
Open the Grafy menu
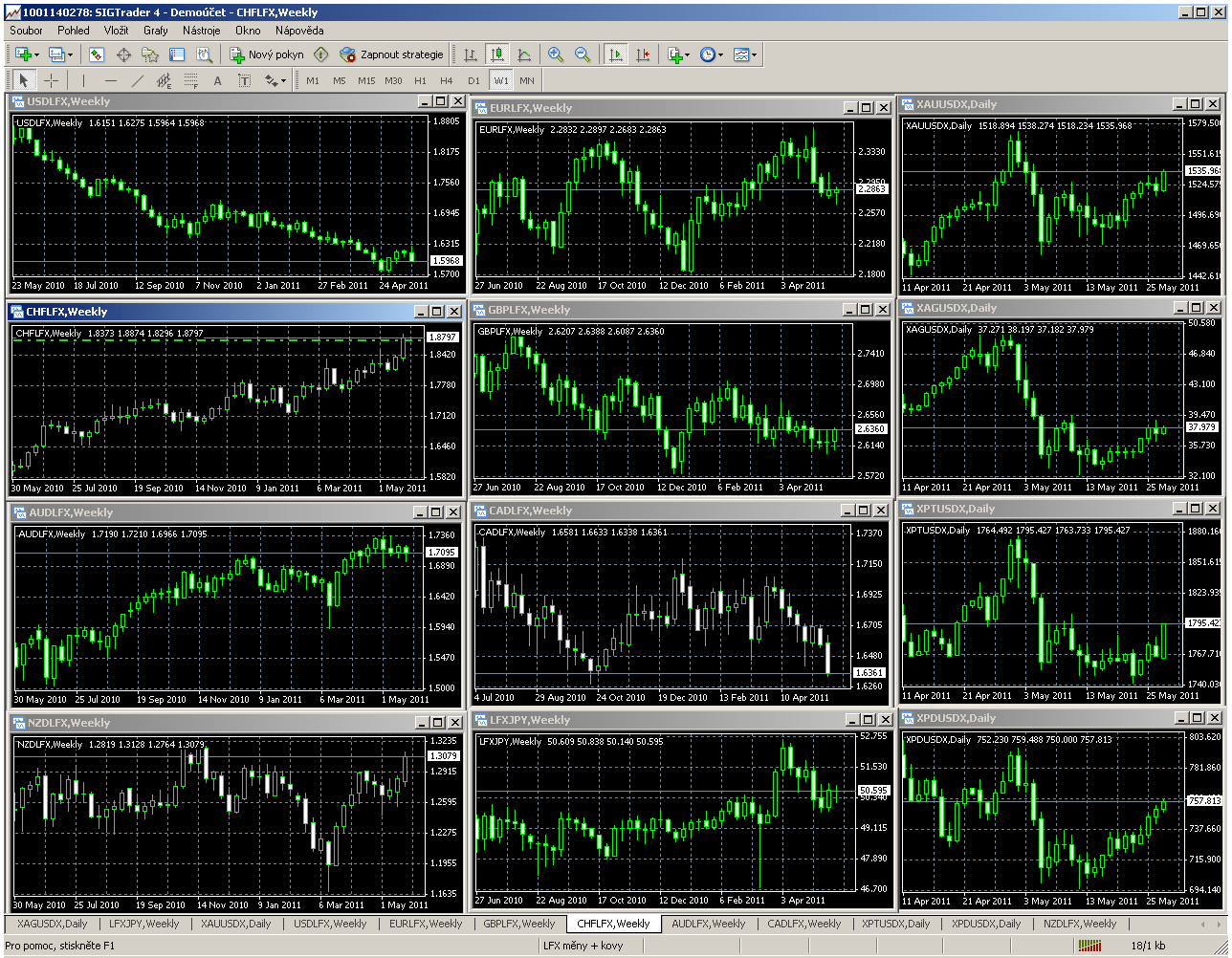pyautogui.click(x=155, y=31)
